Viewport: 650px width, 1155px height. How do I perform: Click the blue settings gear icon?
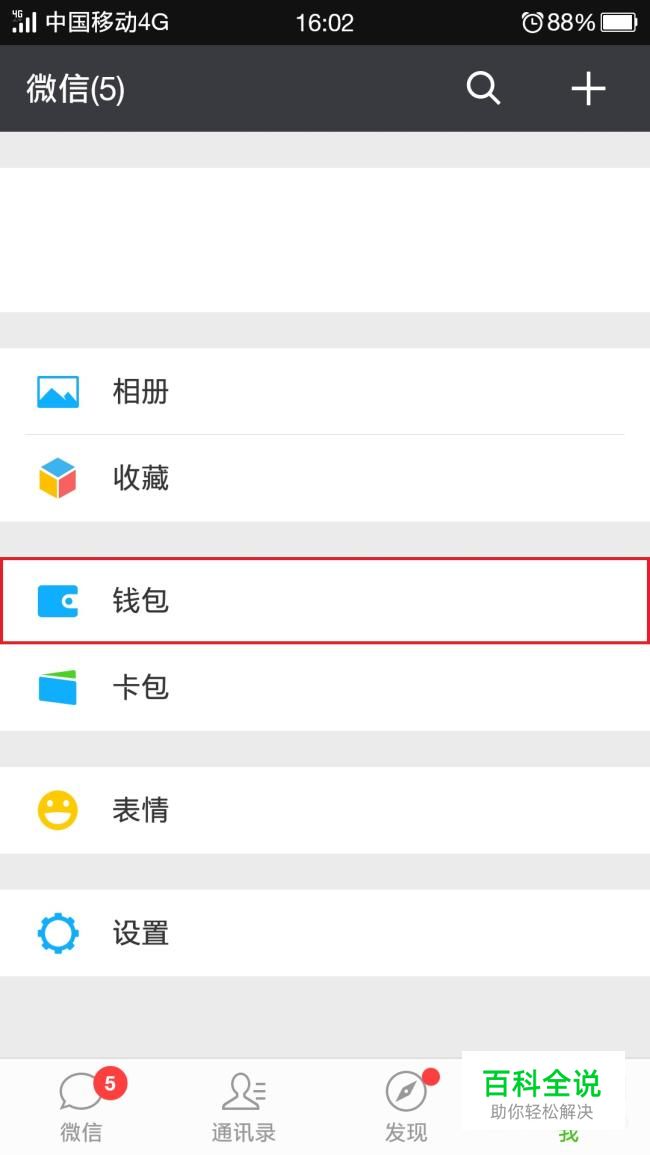pos(58,933)
